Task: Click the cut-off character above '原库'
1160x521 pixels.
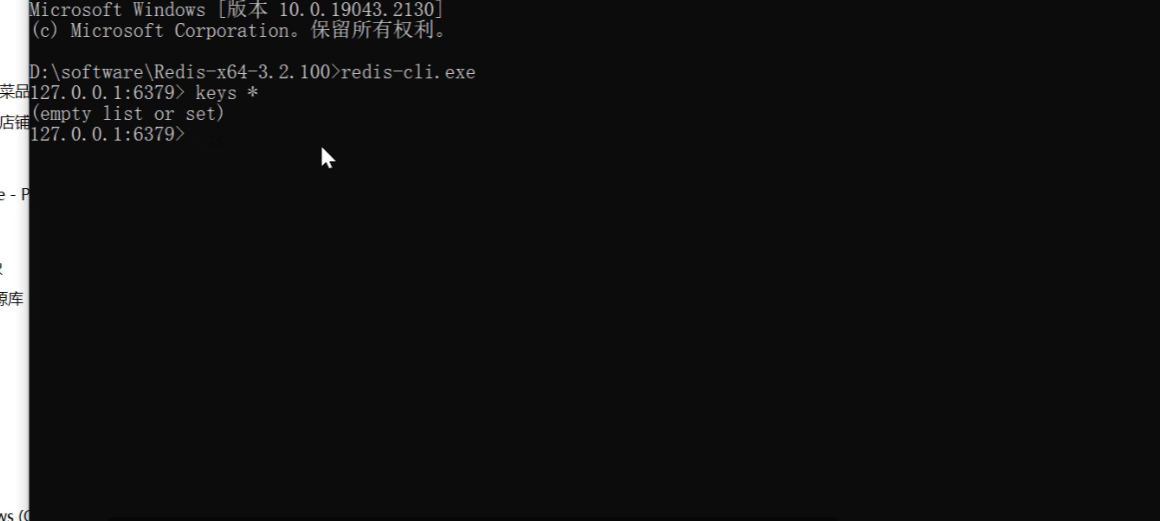Action: (x=1, y=268)
